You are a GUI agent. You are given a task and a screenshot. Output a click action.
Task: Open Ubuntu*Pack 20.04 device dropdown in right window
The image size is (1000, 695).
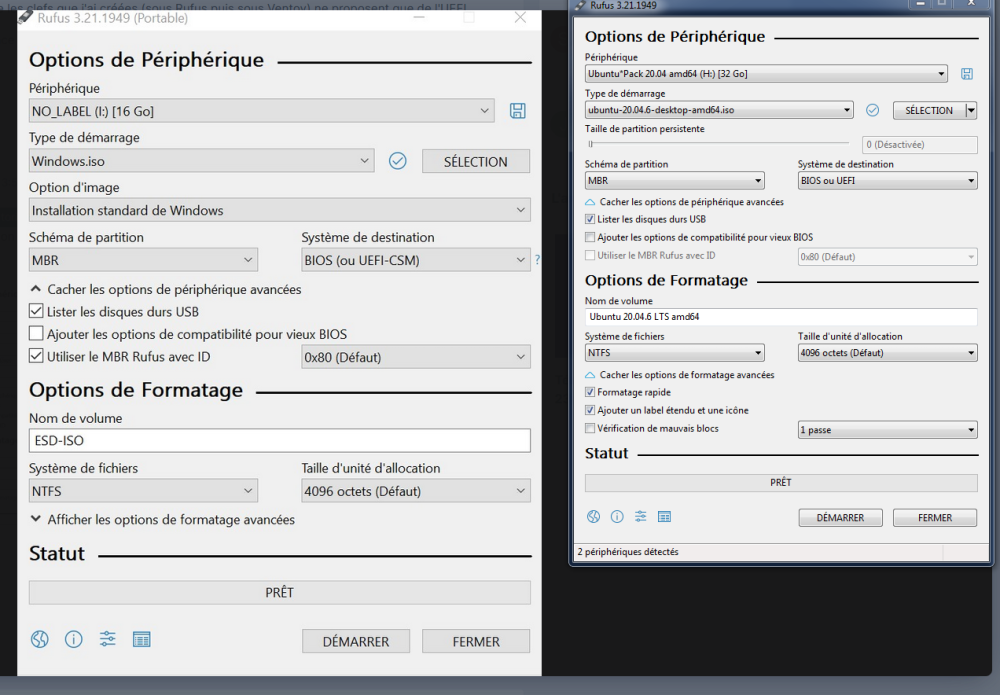point(766,74)
